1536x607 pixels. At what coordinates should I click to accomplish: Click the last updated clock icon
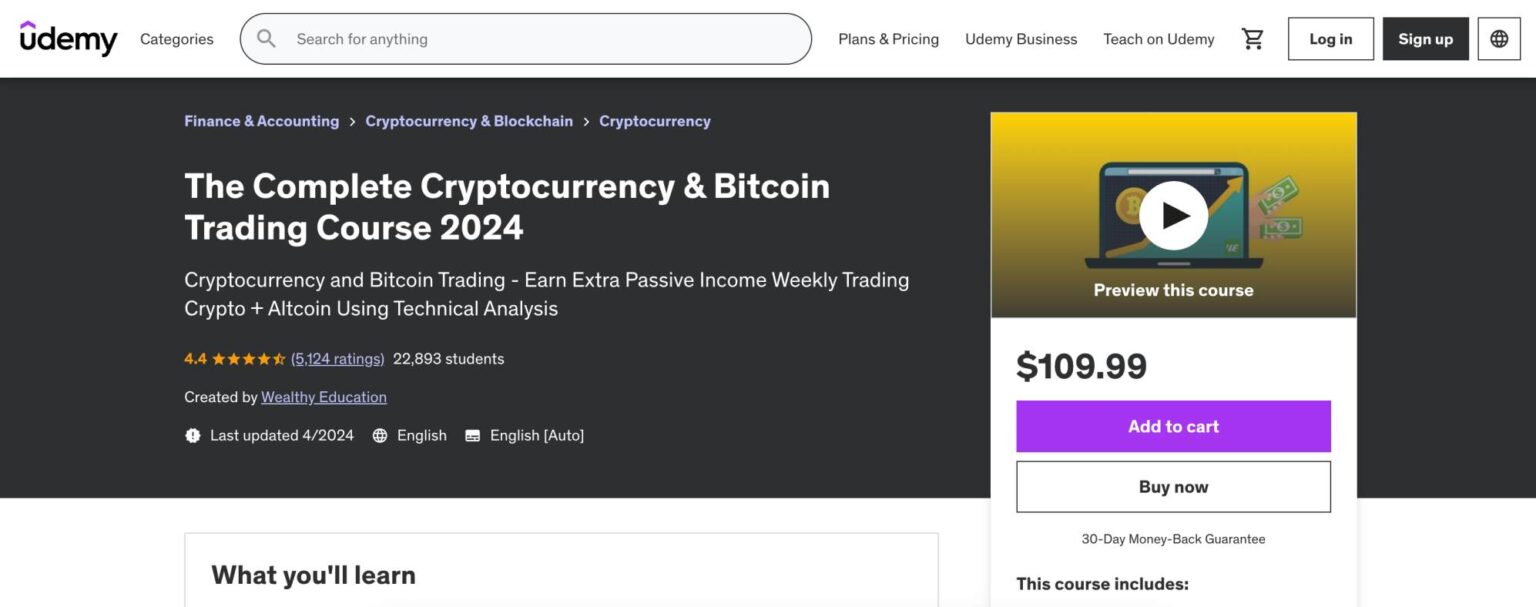pyautogui.click(x=192, y=435)
